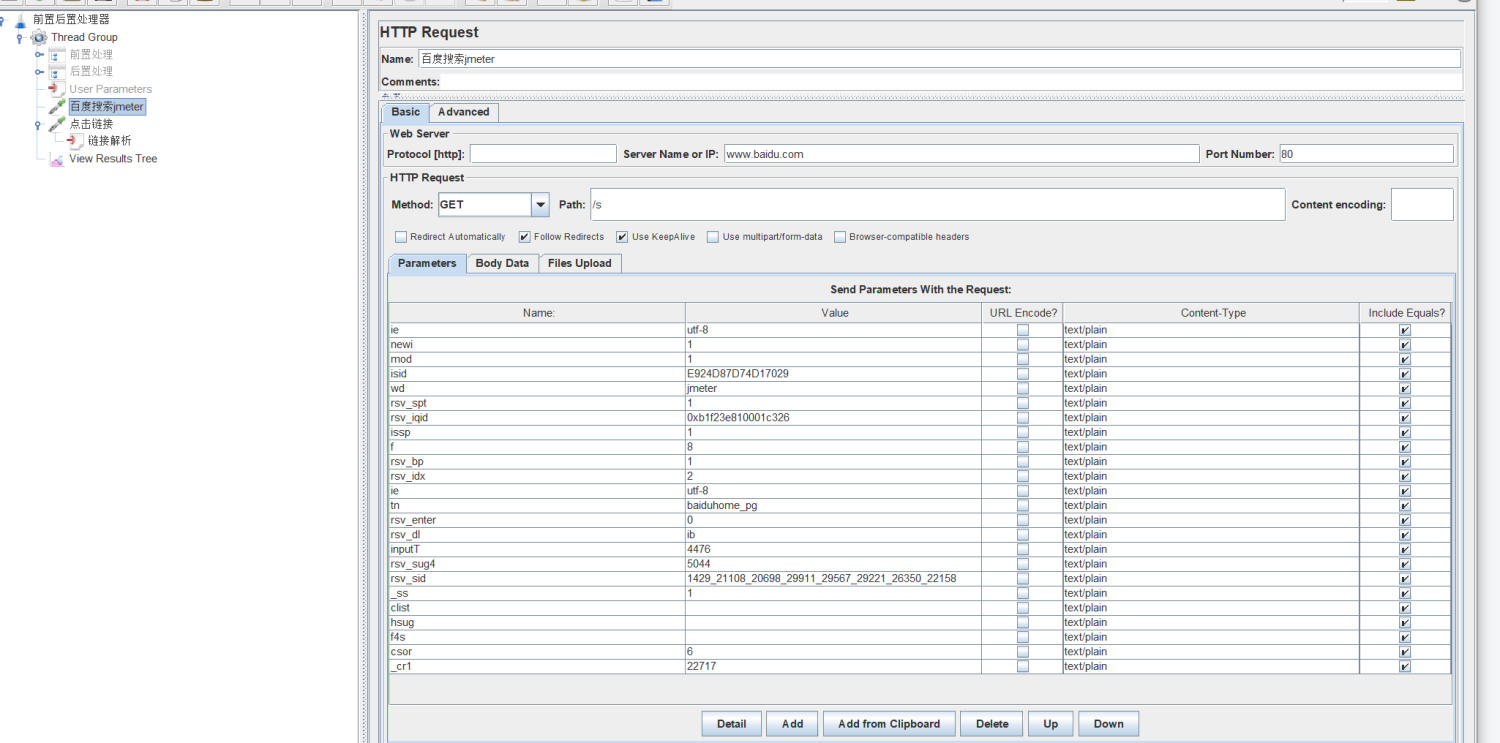The height and width of the screenshot is (743, 1500).
Task: Click the 点击链接 sampler pipette icon
Action: pos(57,124)
